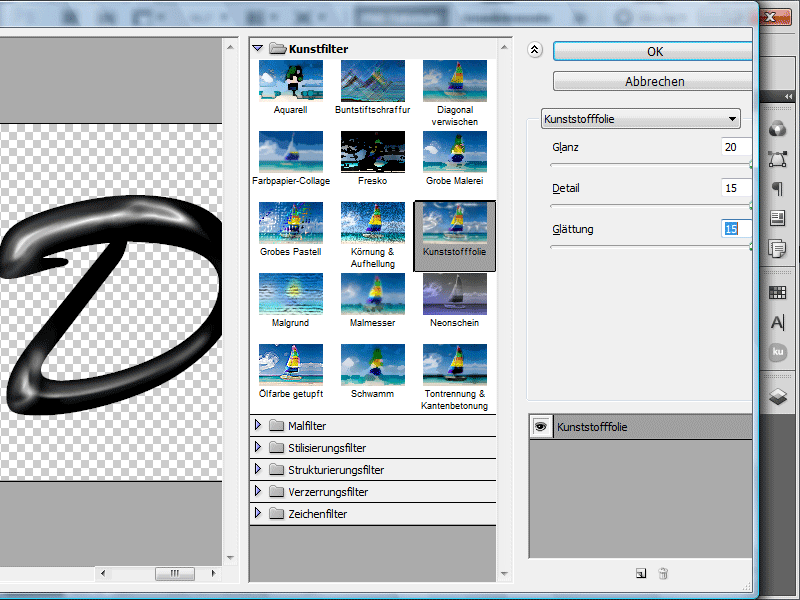Viewport: 800px width, 600px height.
Task: Click the Glanz slider track
Action: pyautogui.click(x=651, y=165)
